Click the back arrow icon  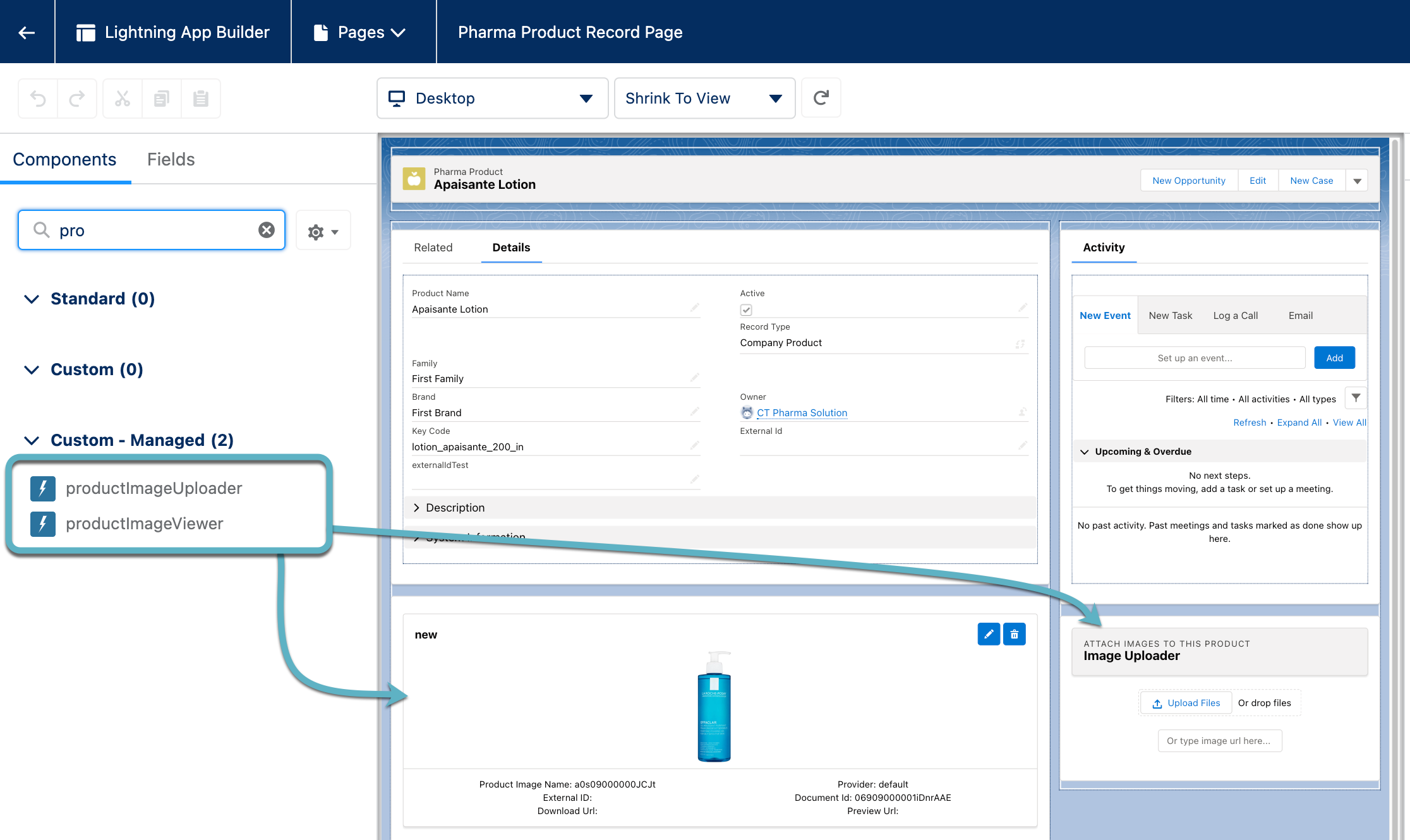27,32
